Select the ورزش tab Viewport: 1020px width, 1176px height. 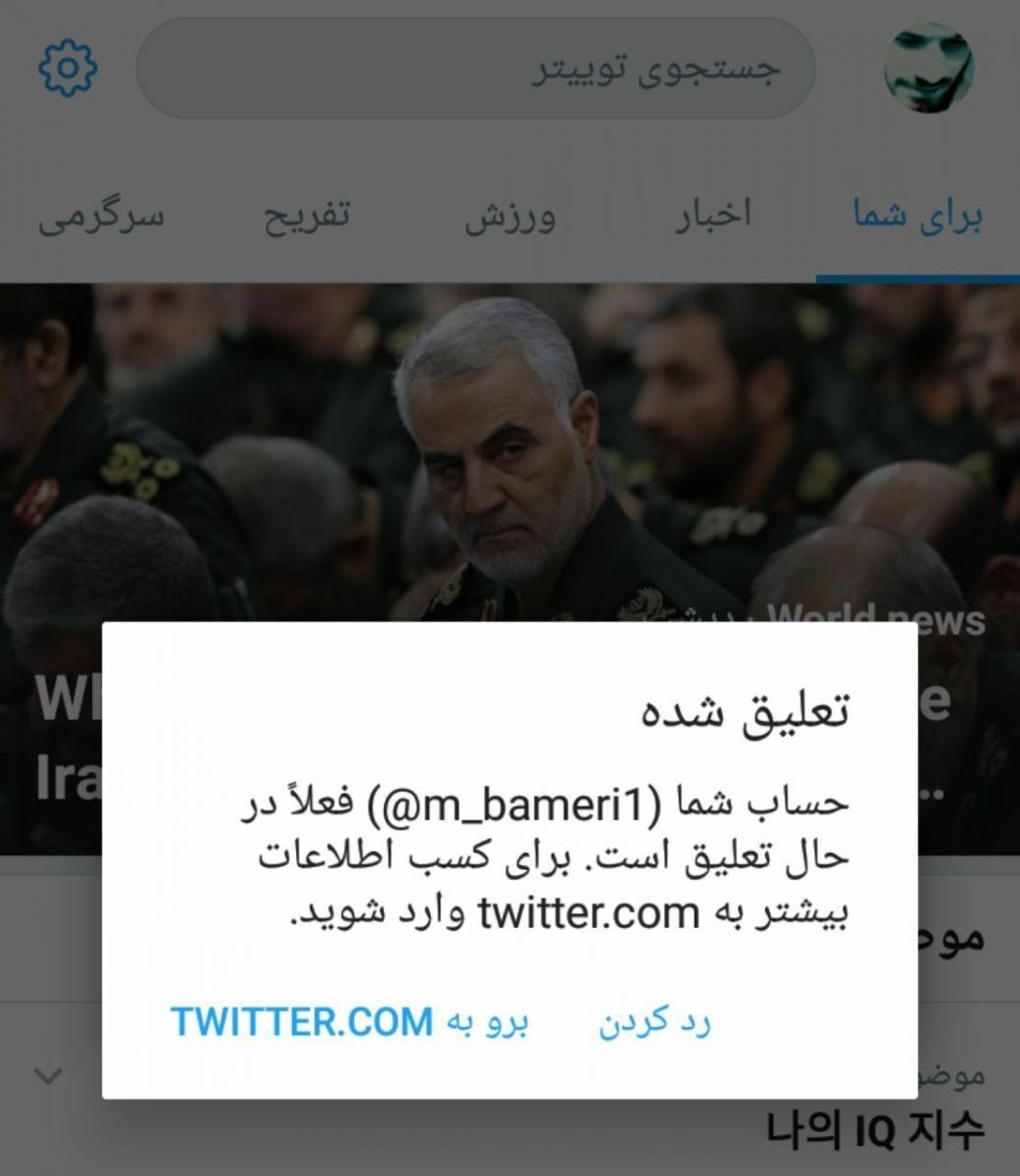click(510, 215)
